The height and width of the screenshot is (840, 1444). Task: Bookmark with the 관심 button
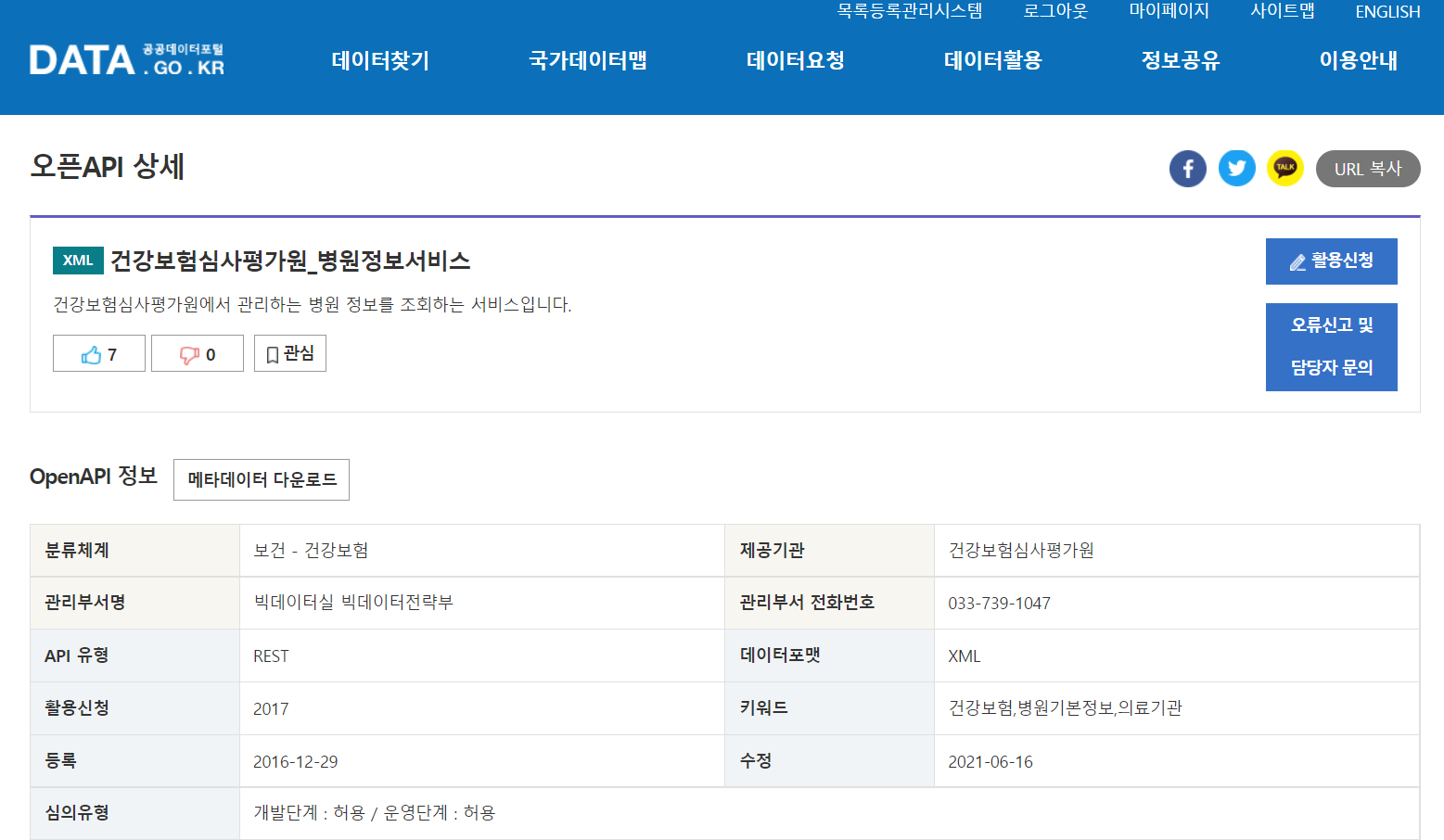click(x=290, y=353)
